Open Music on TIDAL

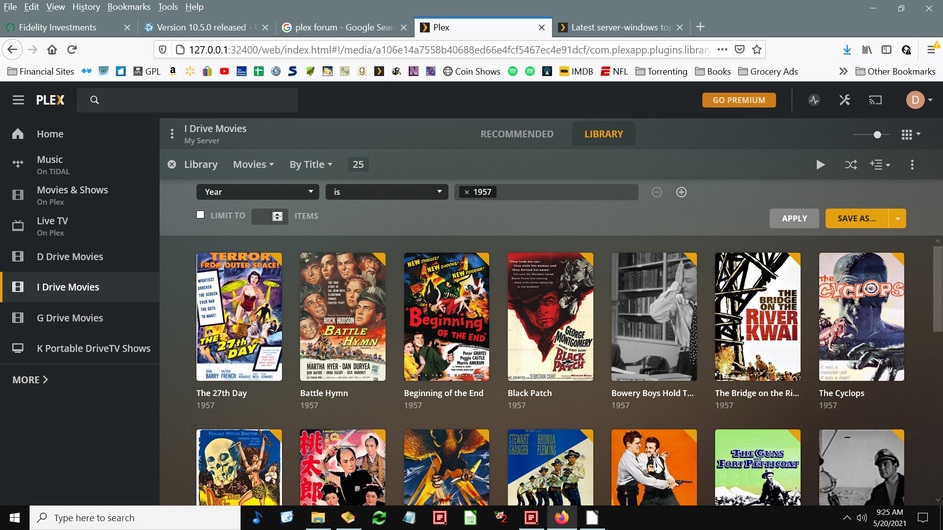click(79, 164)
